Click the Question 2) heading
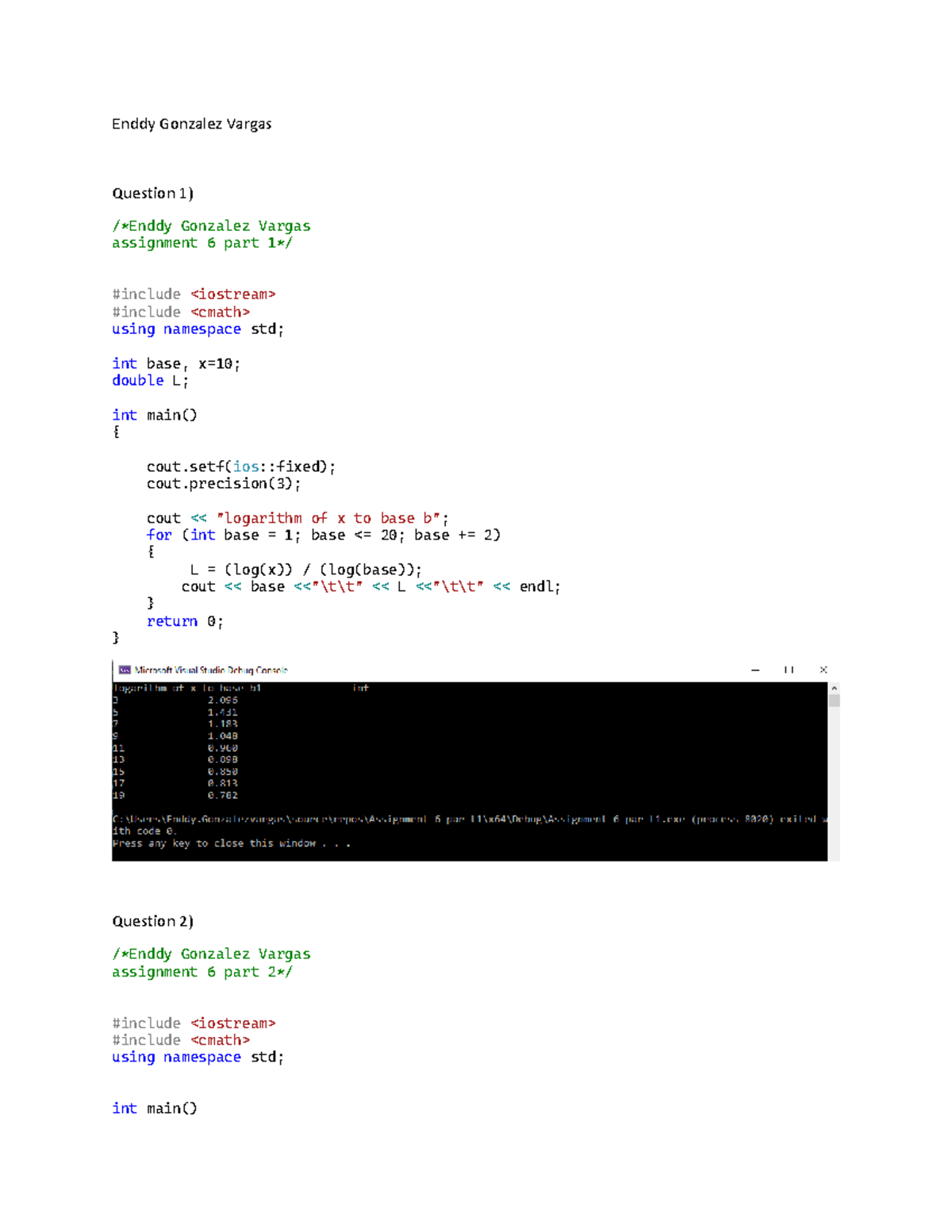Image resolution: width=952 pixels, height=1232 pixels. click(152, 921)
